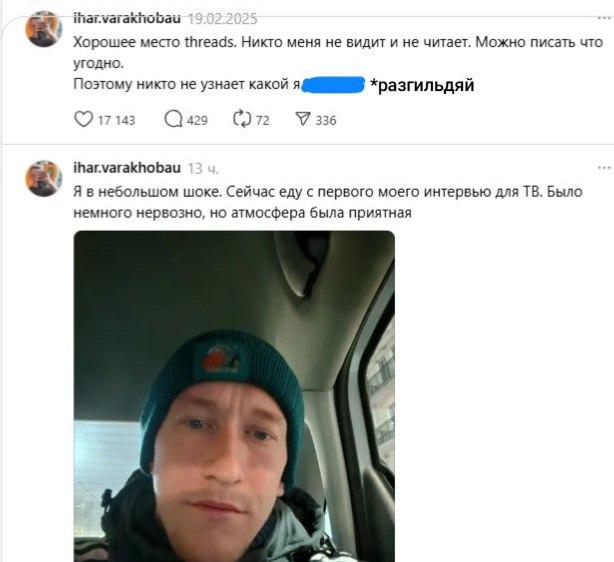Viewport: 614px width, 562px height.
Task: Click the blue redacted word in the first post
Action: [x=334, y=85]
